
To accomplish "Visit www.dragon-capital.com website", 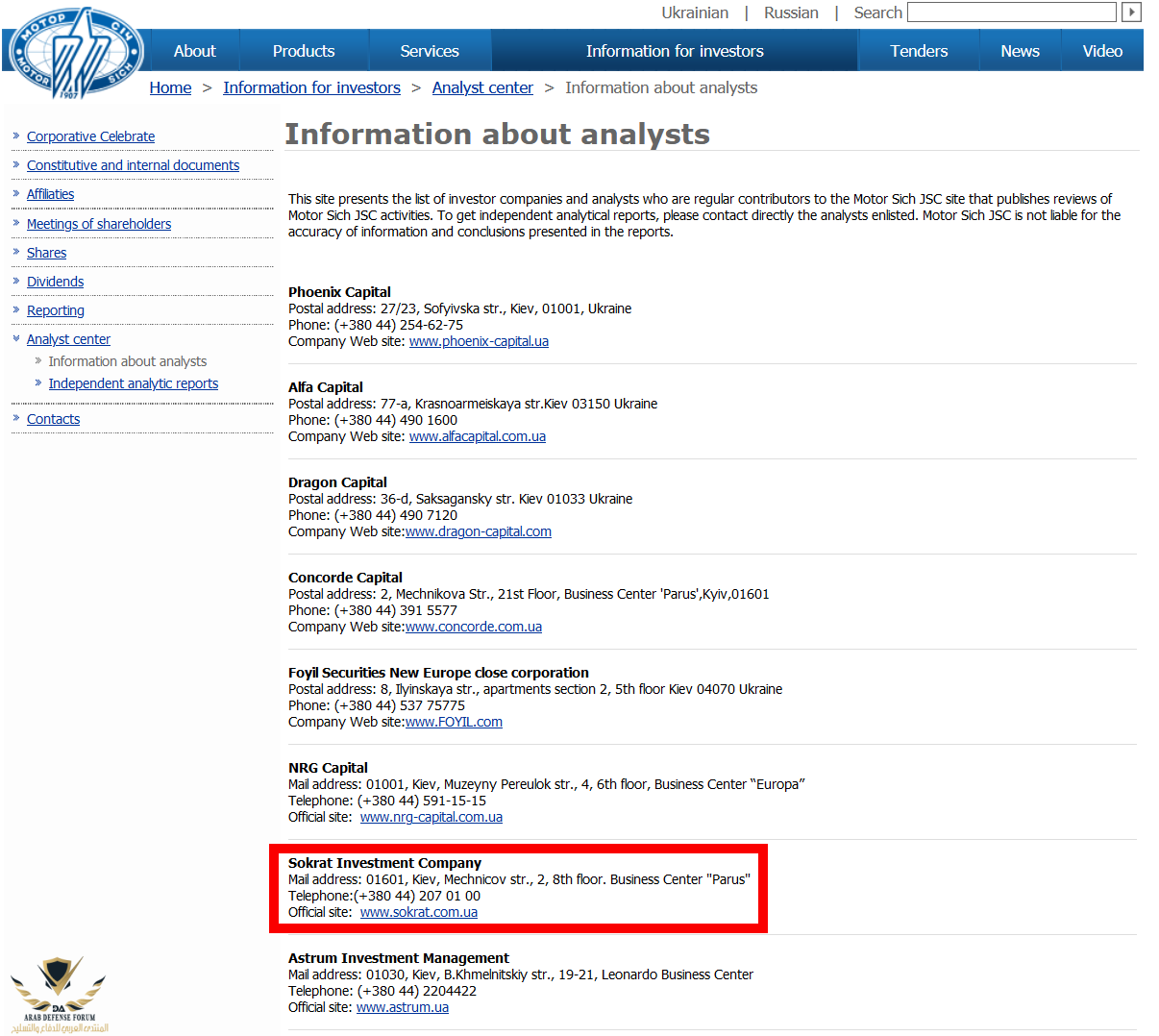I will point(479,531).
